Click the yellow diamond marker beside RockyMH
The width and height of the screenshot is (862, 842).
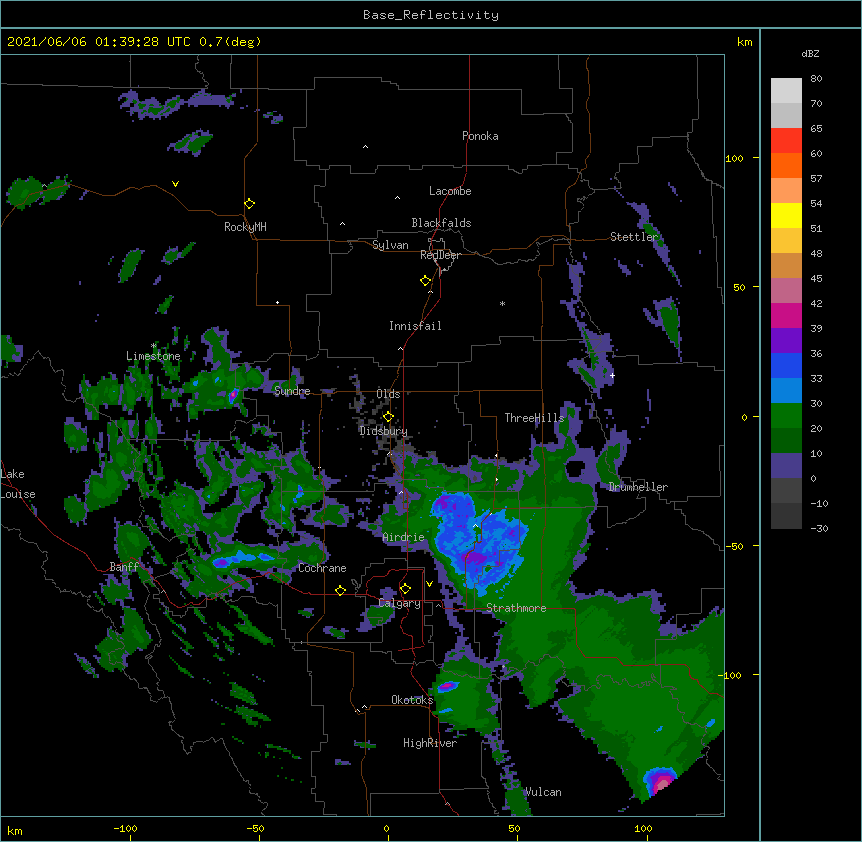(249, 203)
